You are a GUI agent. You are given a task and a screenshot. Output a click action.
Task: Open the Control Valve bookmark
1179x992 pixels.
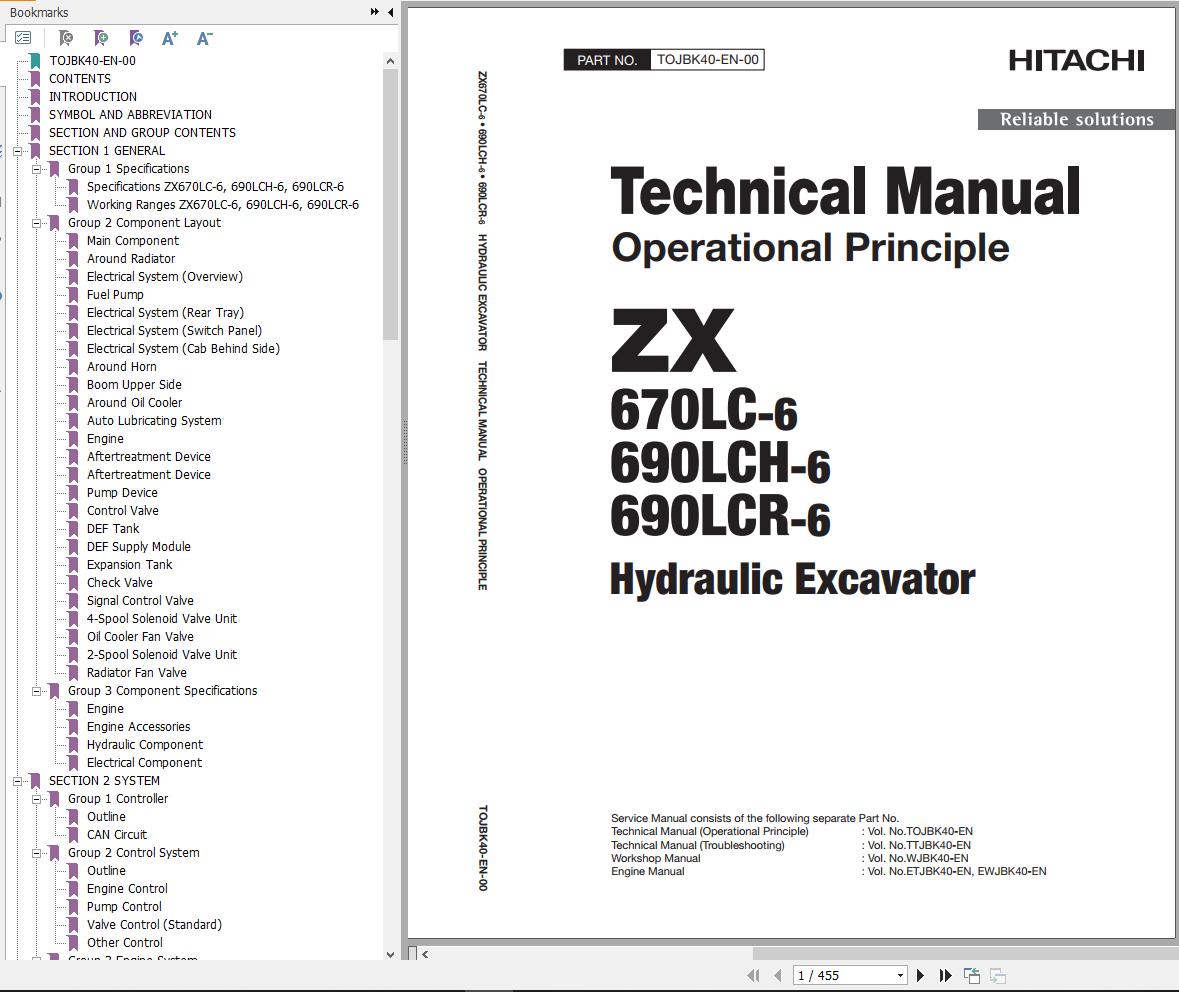123,511
